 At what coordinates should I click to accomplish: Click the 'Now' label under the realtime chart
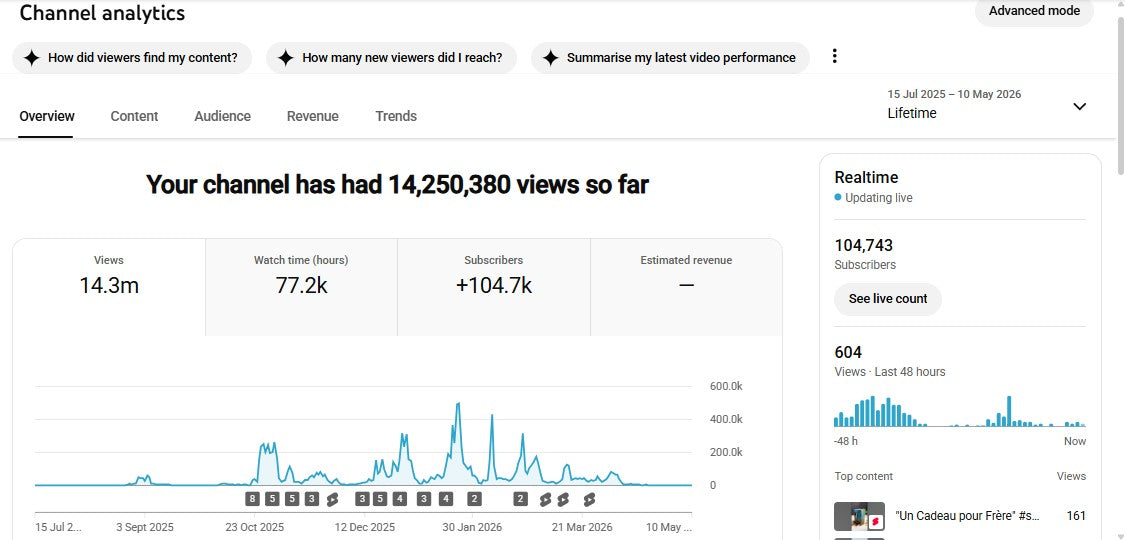pyautogui.click(x=1075, y=441)
